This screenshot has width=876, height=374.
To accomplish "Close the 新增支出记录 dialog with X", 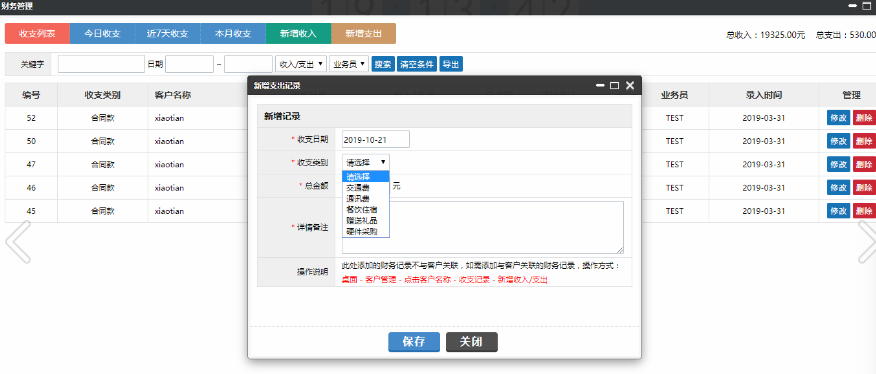I will pyautogui.click(x=630, y=86).
